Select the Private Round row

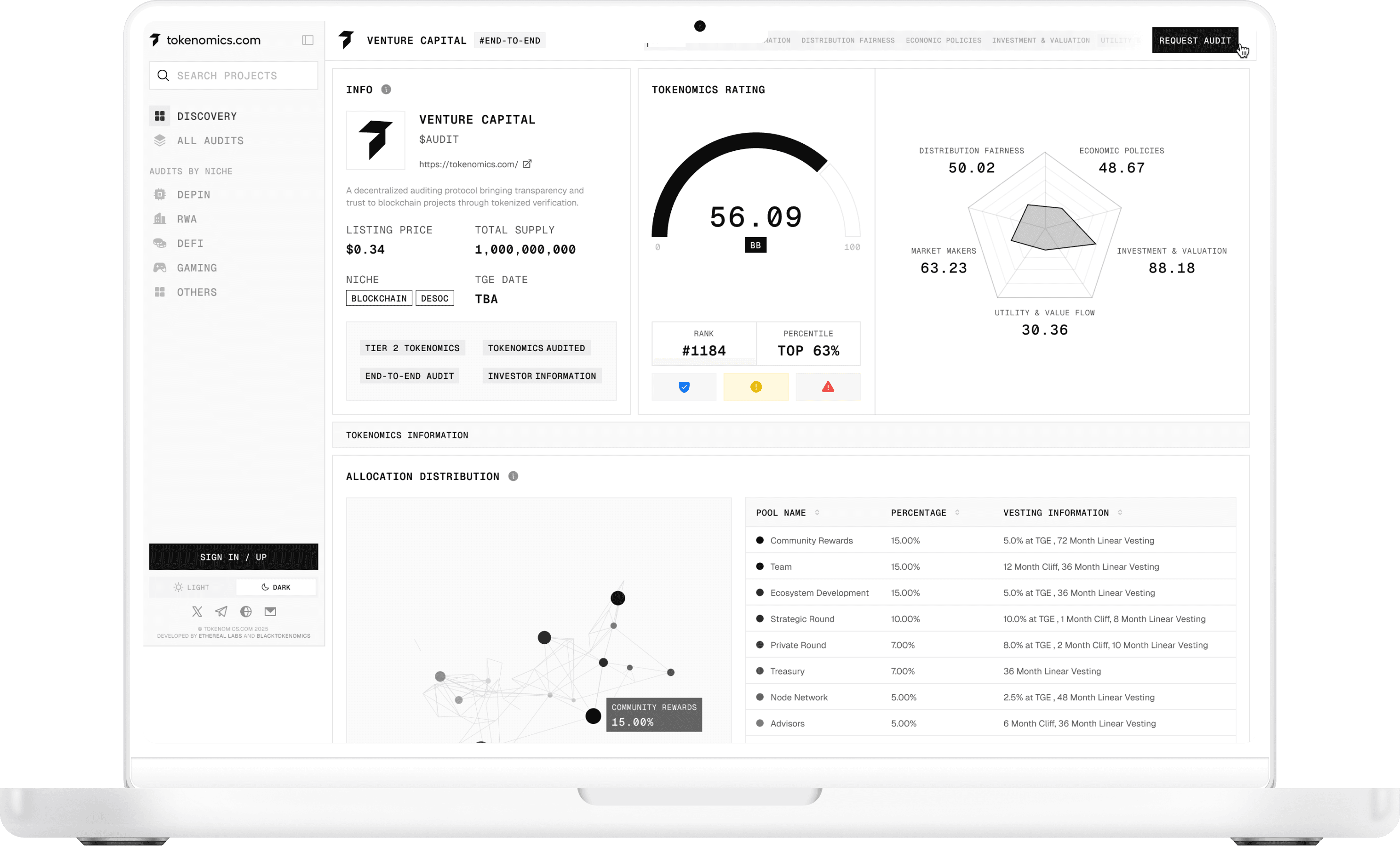click(990, 645)
